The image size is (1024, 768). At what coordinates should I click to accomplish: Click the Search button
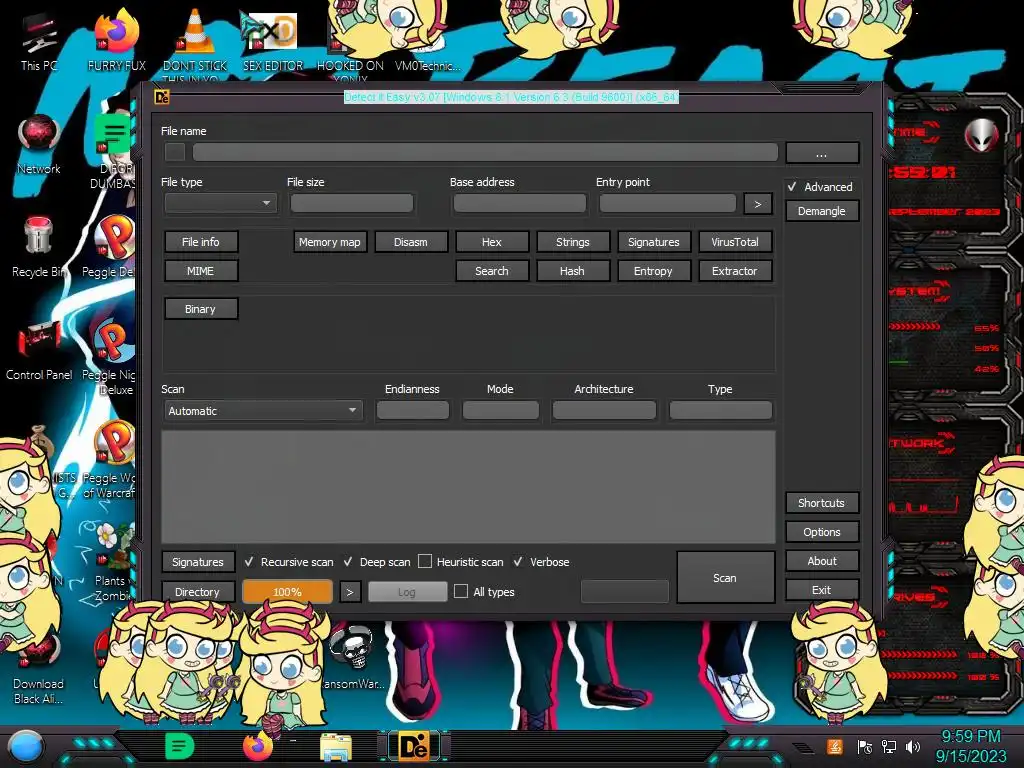(x=492, y=270)
